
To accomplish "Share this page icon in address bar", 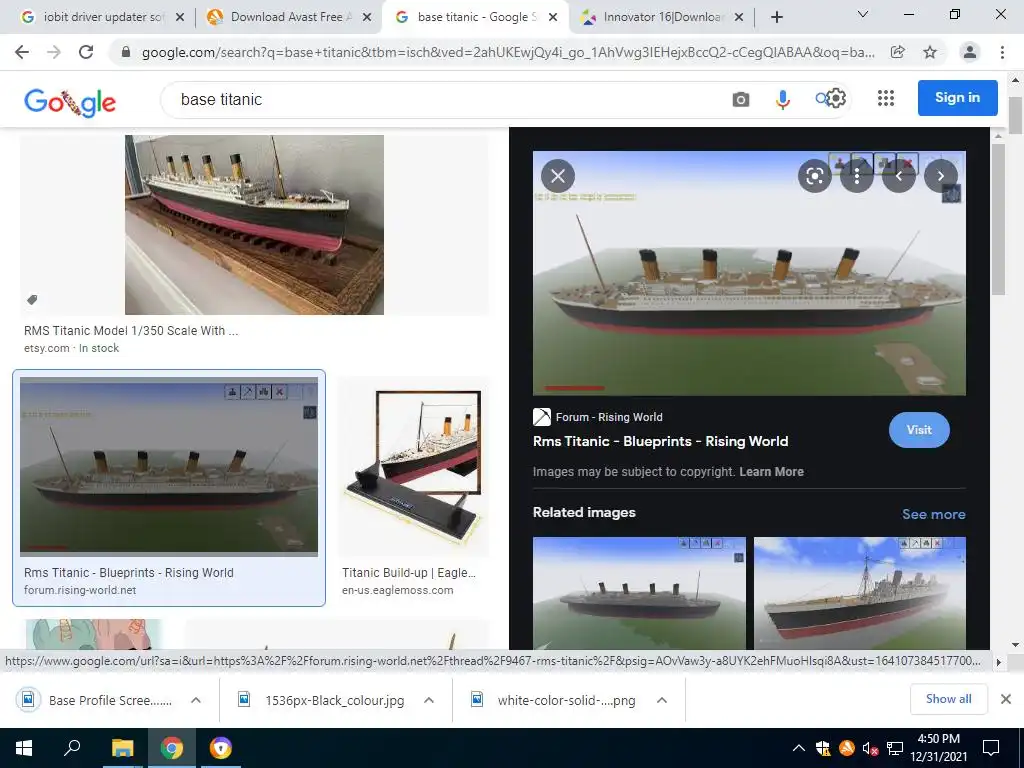I will tap(897, 52).
